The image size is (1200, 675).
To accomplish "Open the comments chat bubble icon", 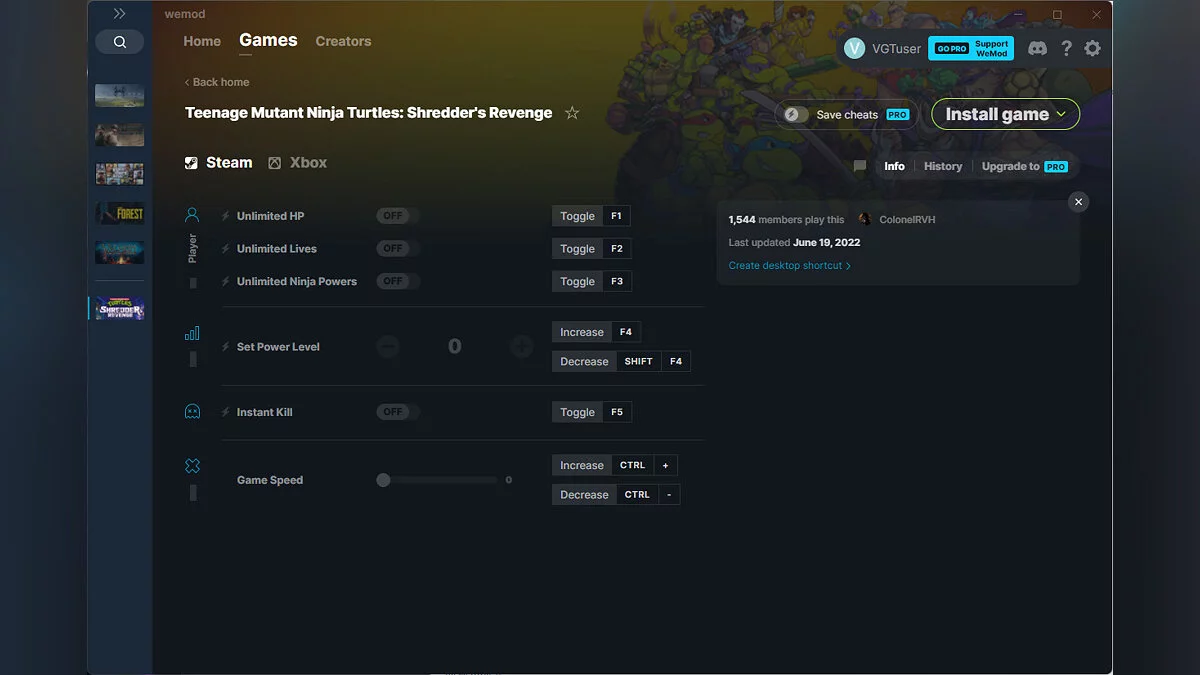I will 860,166.
